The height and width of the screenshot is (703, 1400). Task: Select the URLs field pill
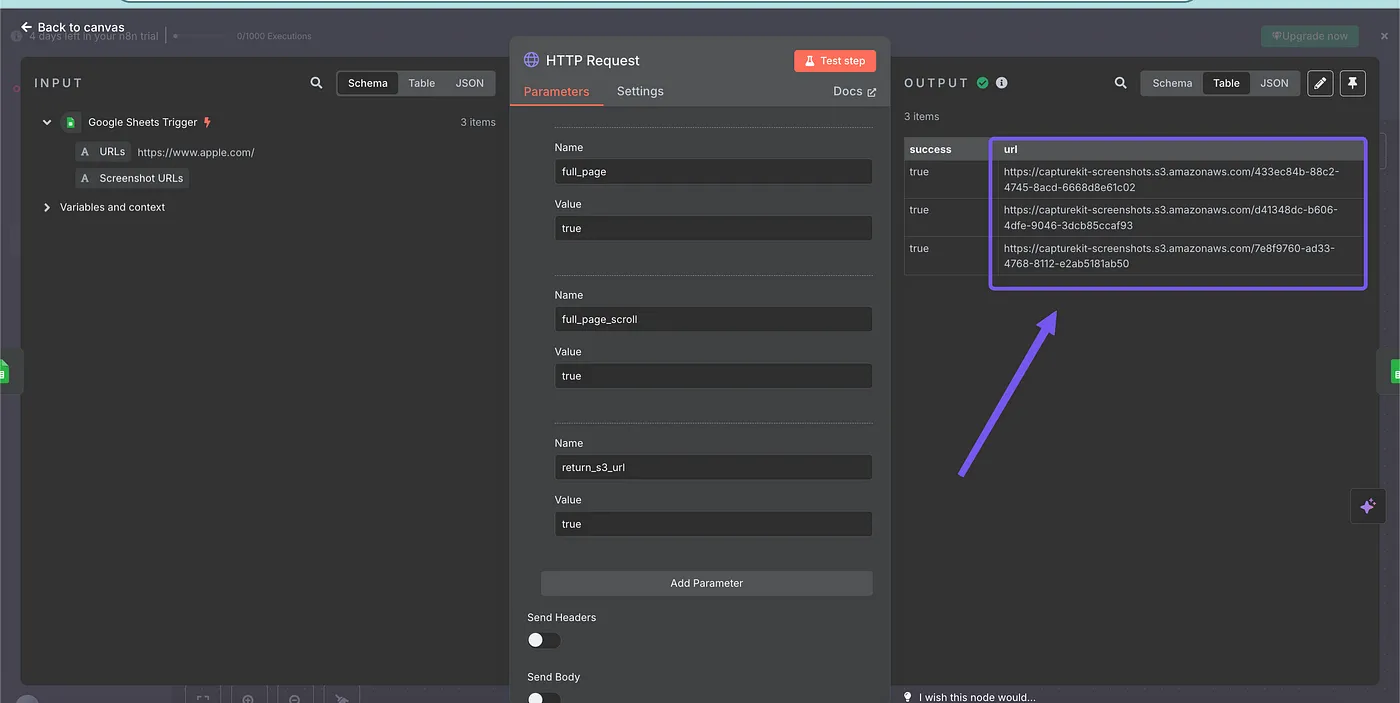[x=103, y=152]
